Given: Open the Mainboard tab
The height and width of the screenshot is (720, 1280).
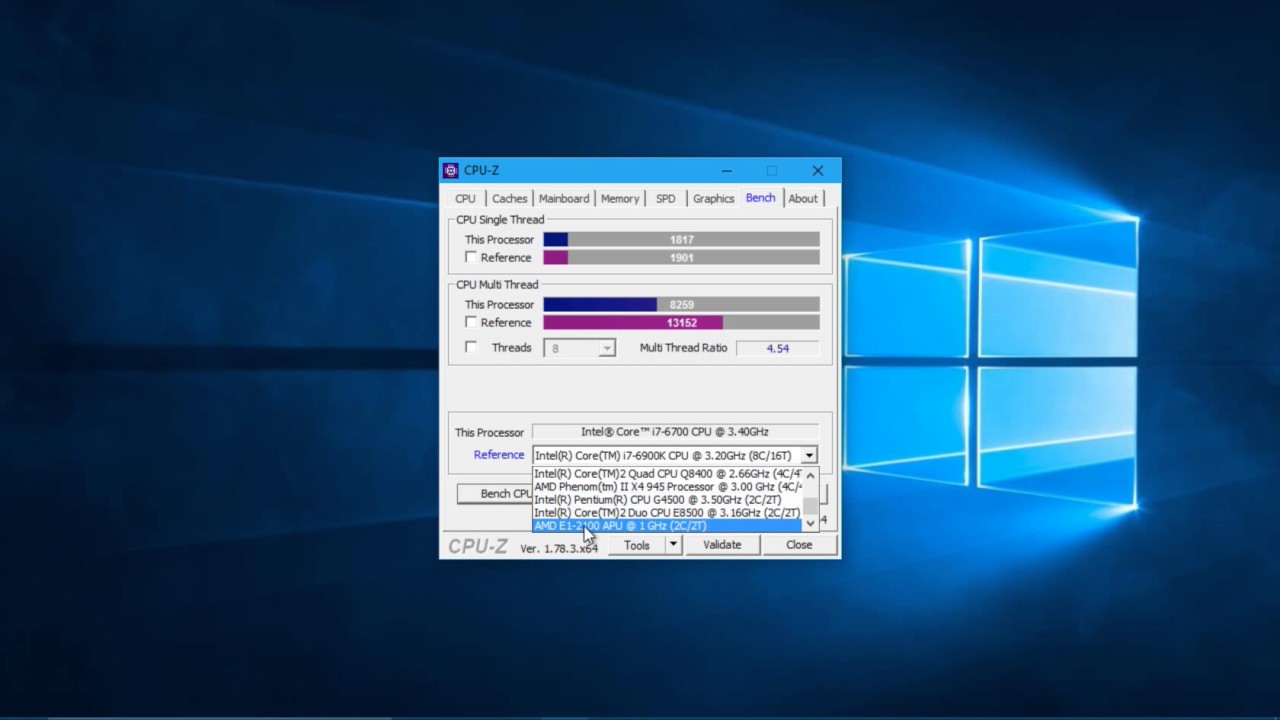Looking at the screenshot, I should tap(564, 199).
